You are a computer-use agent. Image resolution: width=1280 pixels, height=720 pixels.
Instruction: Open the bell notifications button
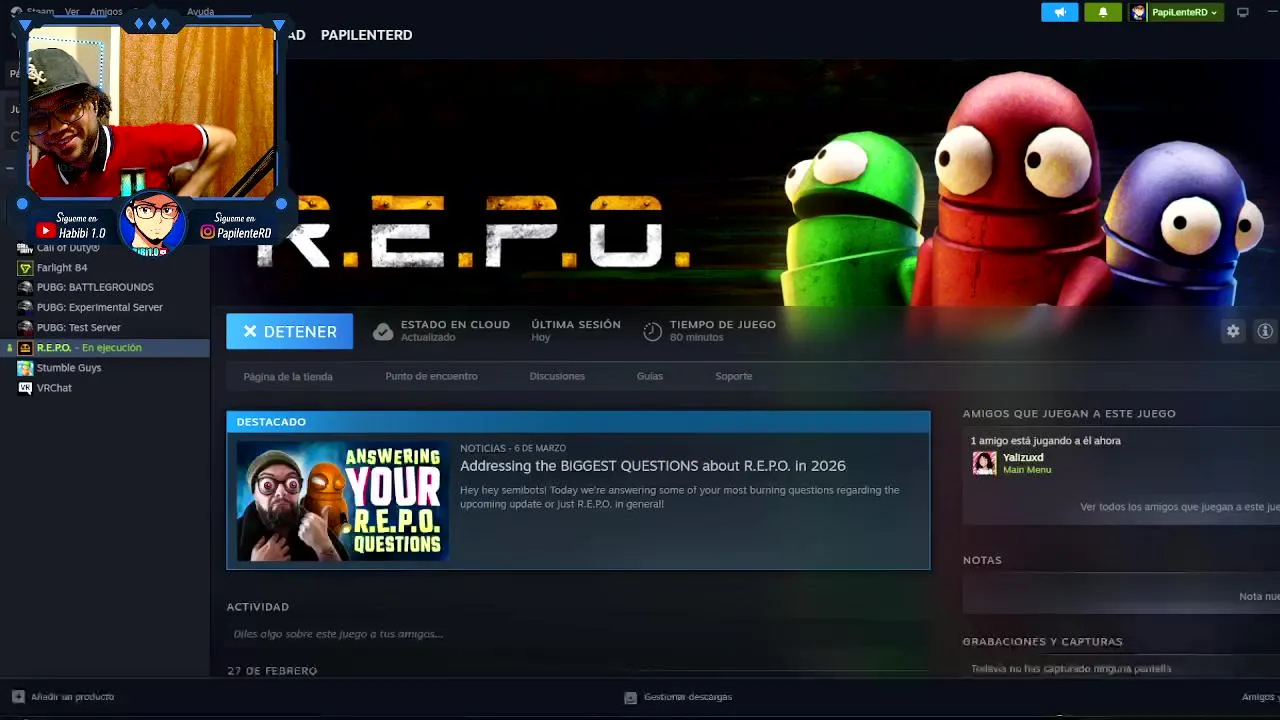click(1103, 12)
